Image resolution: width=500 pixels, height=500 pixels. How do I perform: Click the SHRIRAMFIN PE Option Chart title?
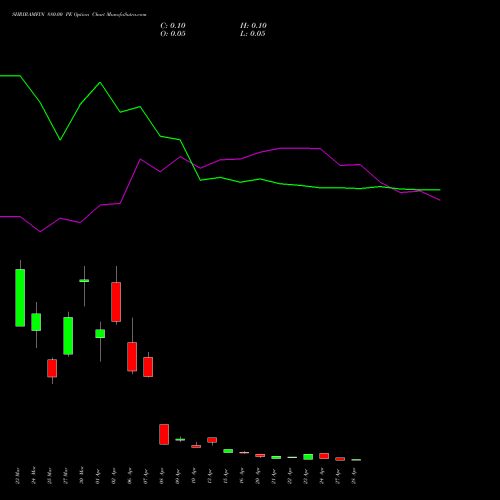click(x=79, y=15)
